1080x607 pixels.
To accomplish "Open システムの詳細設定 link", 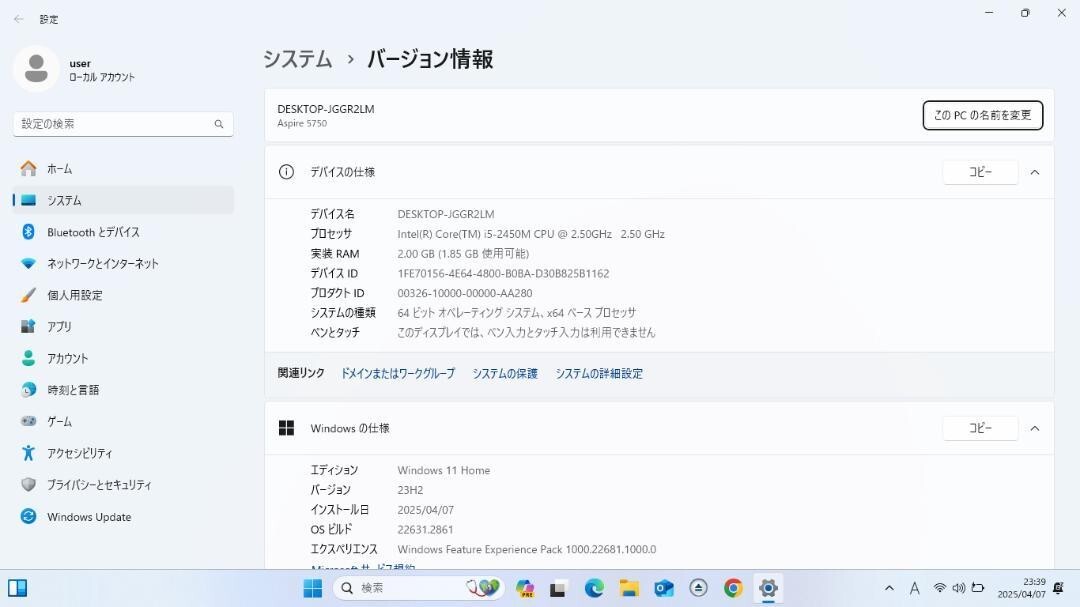I will pos(599,373).
